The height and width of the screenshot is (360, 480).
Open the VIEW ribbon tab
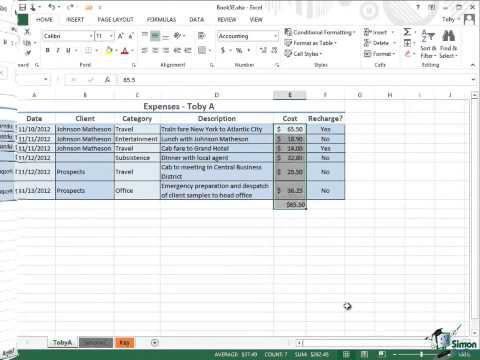tap(256, 20)
